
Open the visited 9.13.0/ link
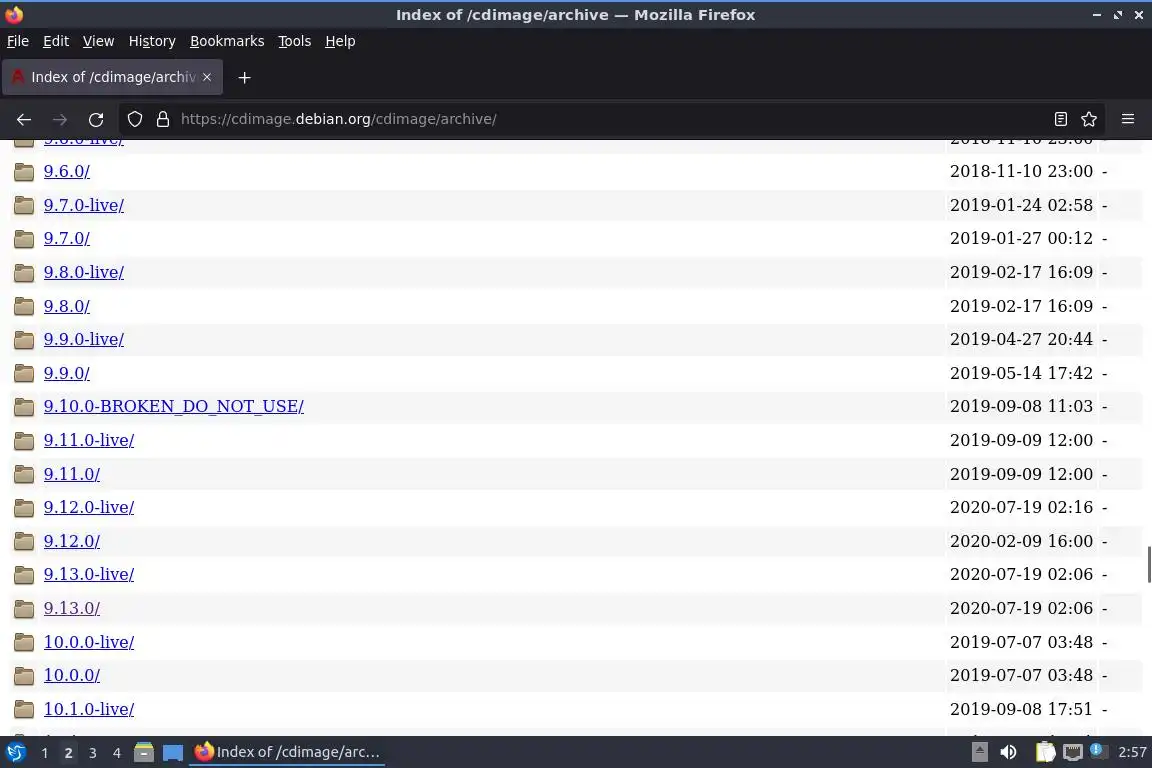coord(72,609)
